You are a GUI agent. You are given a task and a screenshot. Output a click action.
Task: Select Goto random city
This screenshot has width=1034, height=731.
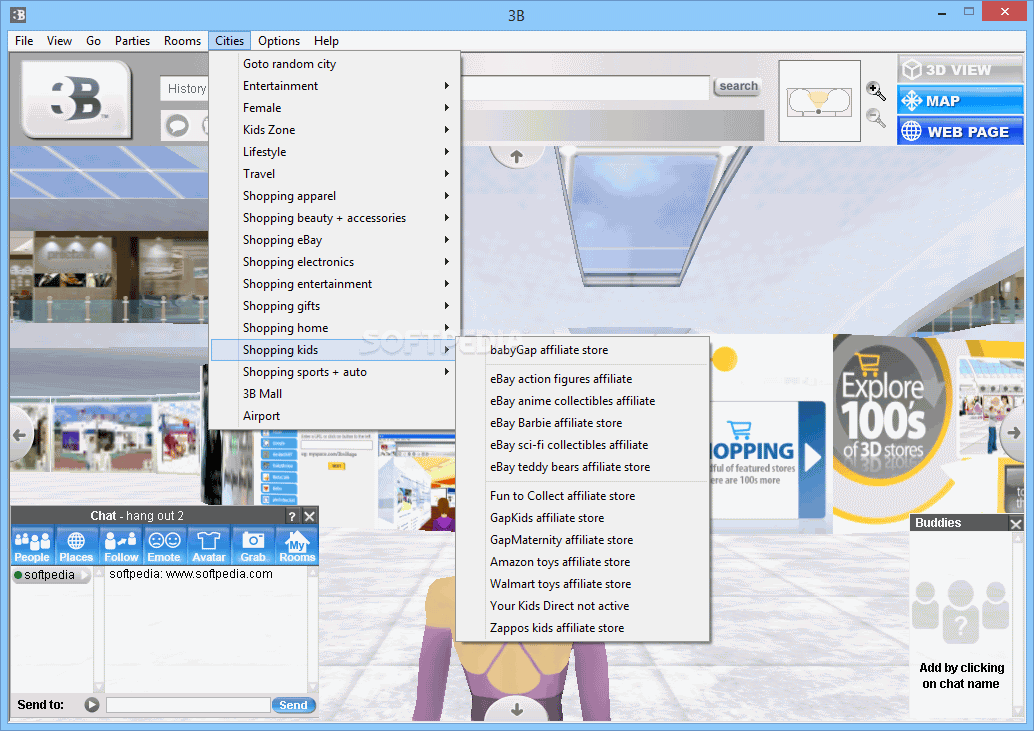tap(335, 64)
